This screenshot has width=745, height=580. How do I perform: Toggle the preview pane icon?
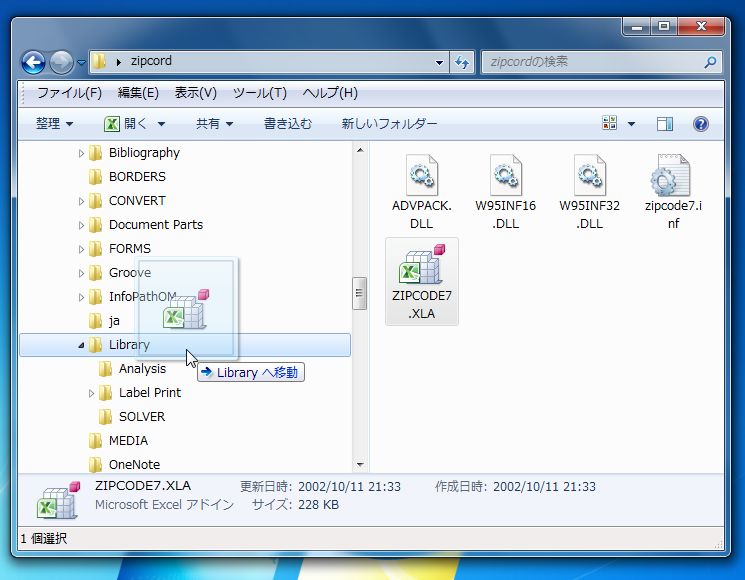pyautogui.click(x=665, y=124)
